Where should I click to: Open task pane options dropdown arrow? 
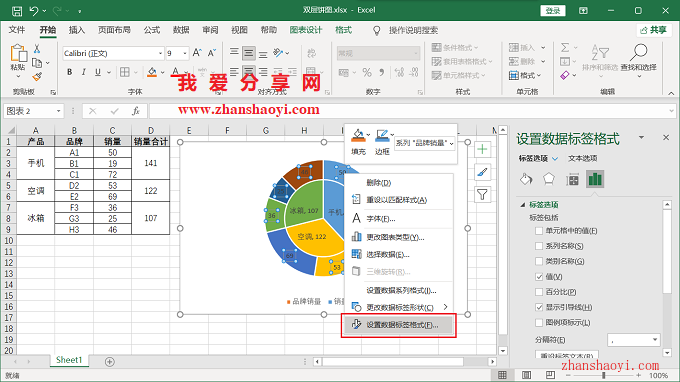pyautogui.click(x=641, y=138)
